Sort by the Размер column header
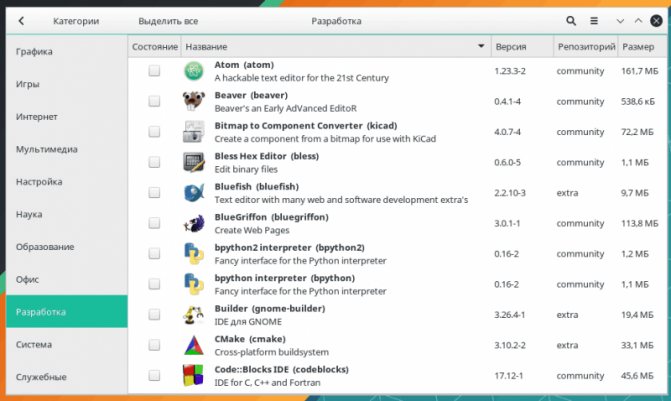The image size is (671, 401). click(642, 46)
